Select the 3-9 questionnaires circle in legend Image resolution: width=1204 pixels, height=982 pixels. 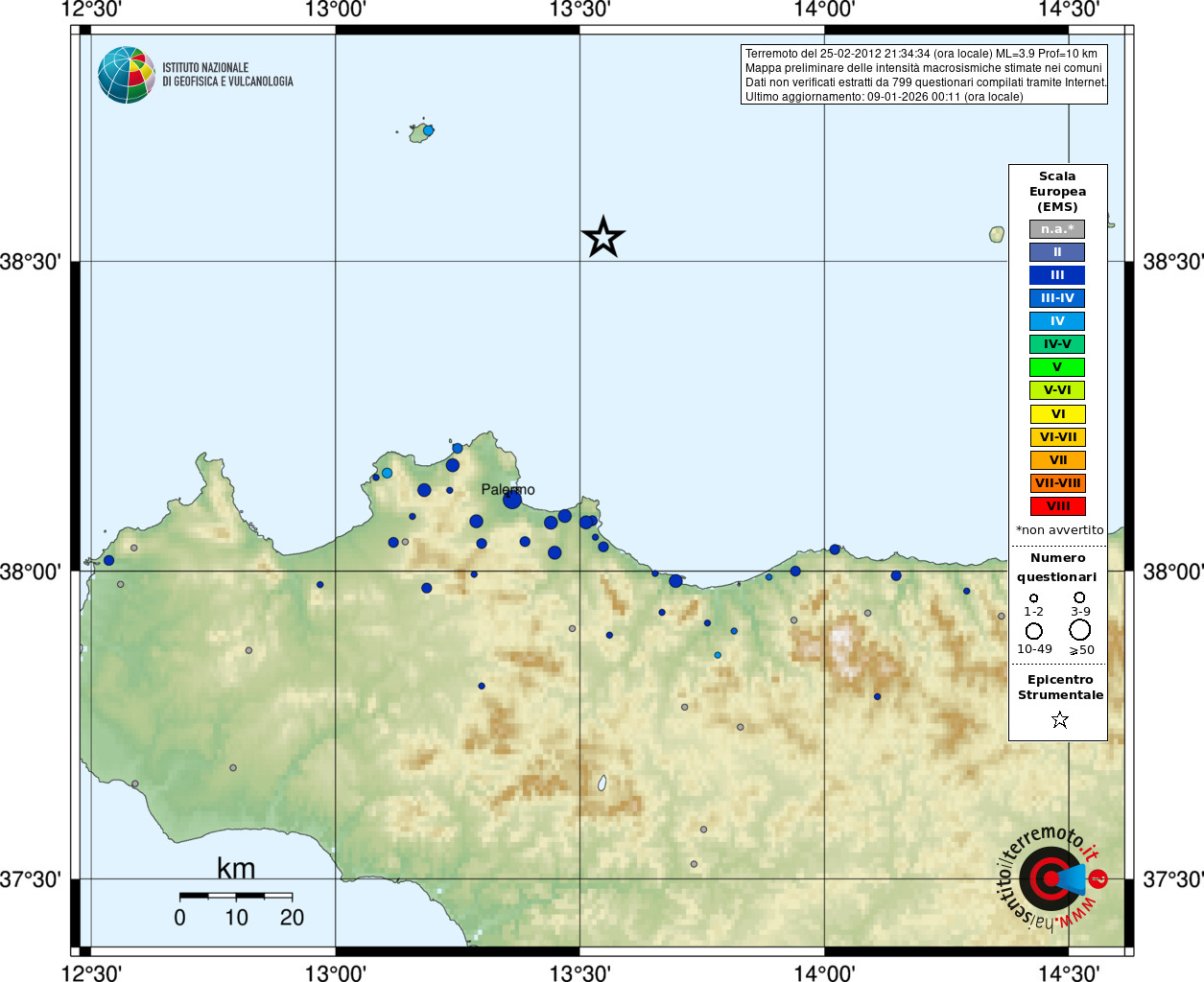coord(1079,596)
